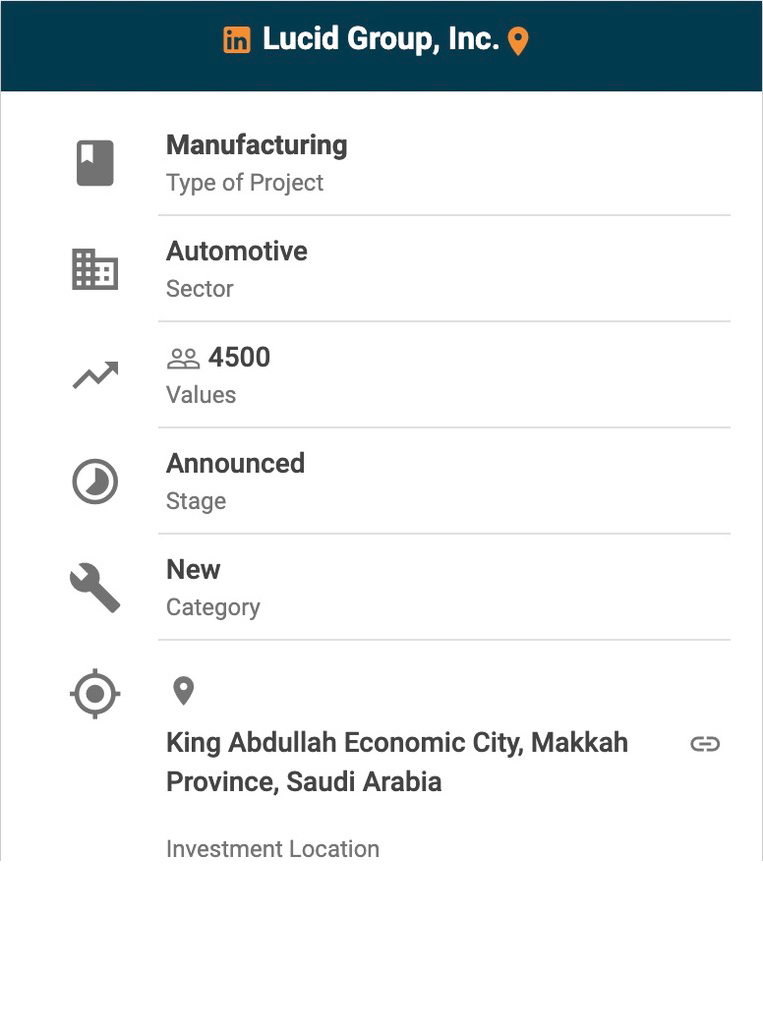The image size is (763, 1032).
Task: Click the Type of Project label
Action: pyautogui.click(x=244, y=183)
